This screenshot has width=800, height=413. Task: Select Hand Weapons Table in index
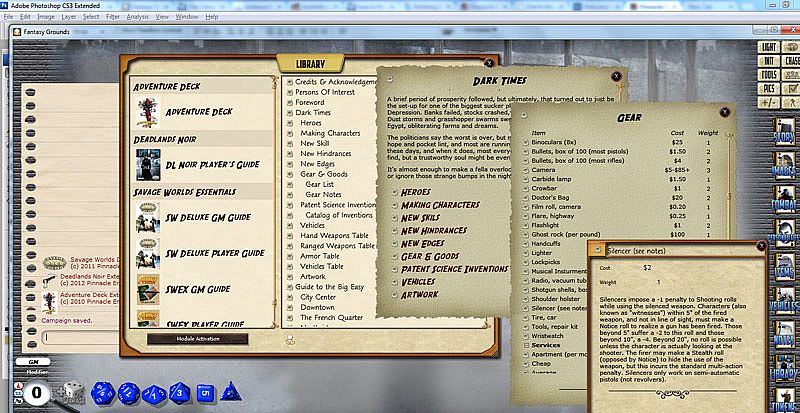click(x=334, y=235)
